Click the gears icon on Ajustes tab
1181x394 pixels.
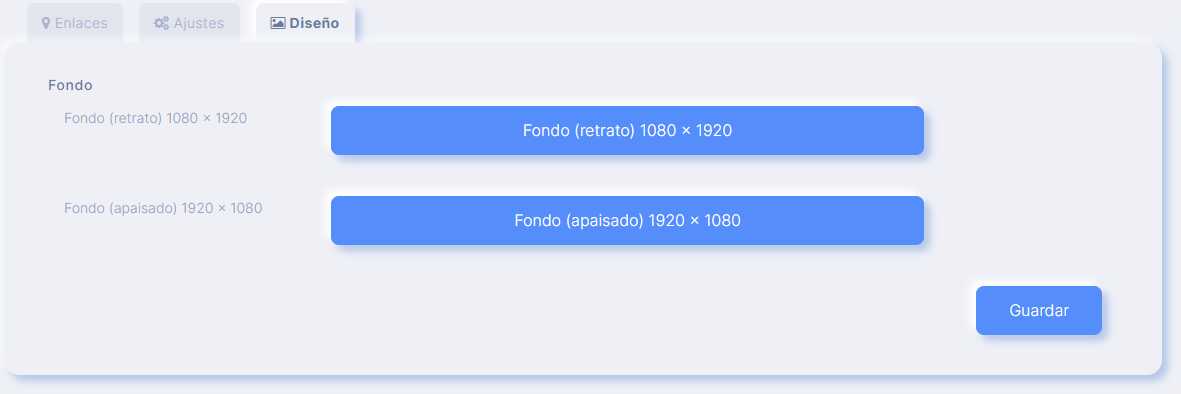click(161, 23)
